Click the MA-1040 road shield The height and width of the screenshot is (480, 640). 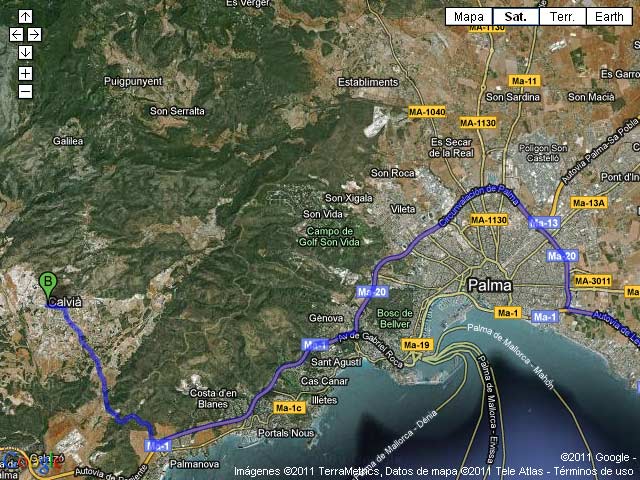click(427, 112)
